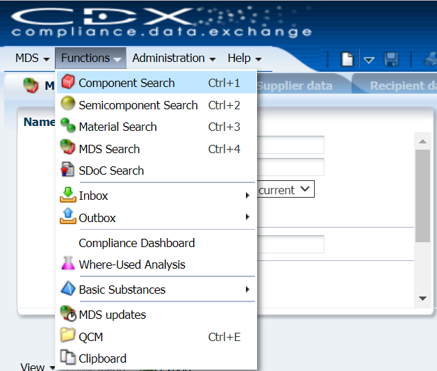Expand the Outbox submenu arrow
This screenshot has height=371, width=437.
pyautogui.click(x=247, y=217)
